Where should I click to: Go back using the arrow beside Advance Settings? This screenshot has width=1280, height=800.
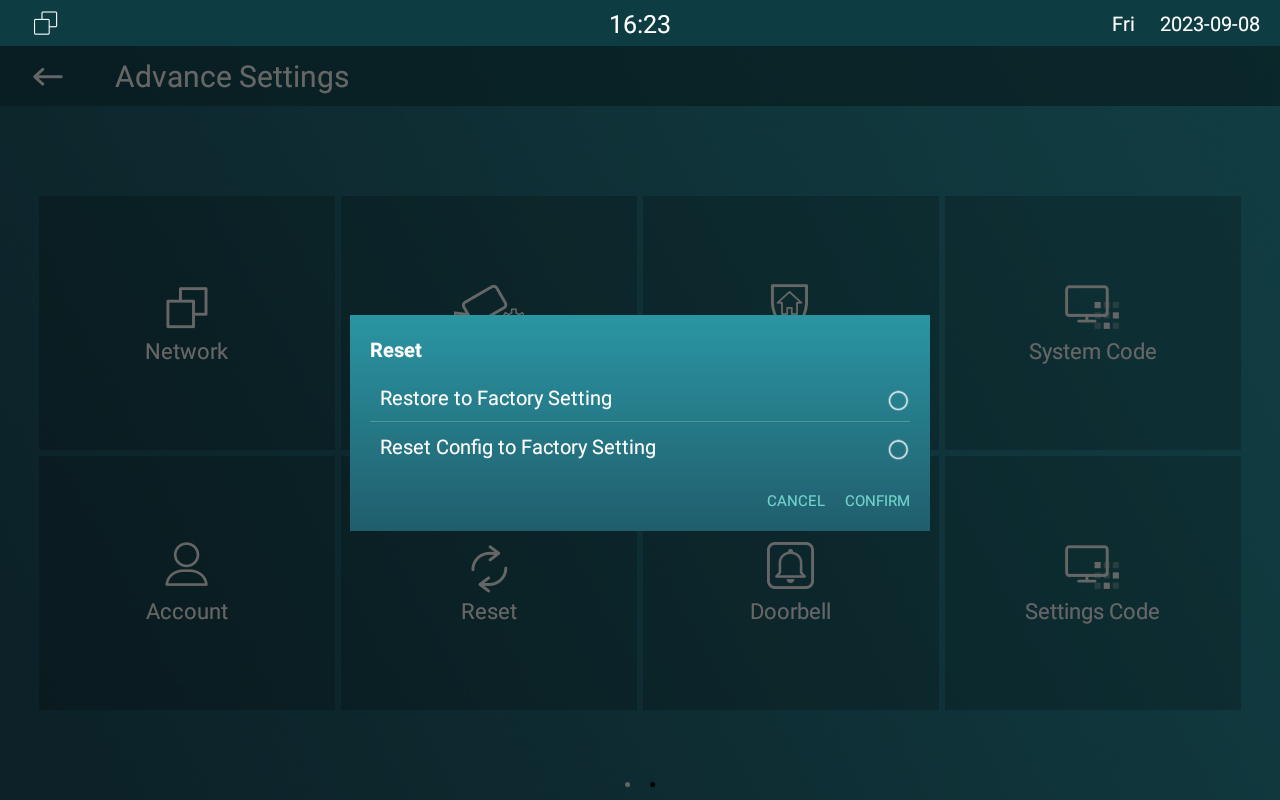coord(47,77)
